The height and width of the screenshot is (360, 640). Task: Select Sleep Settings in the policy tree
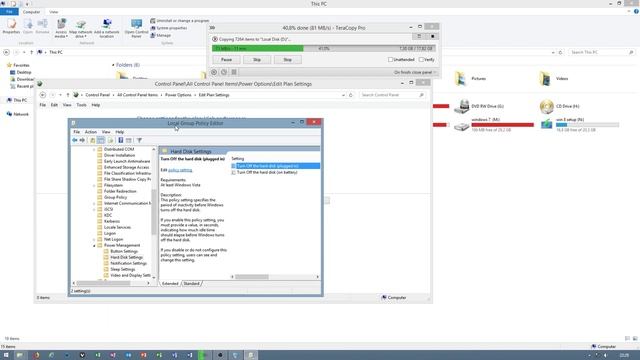pos(122,270)
